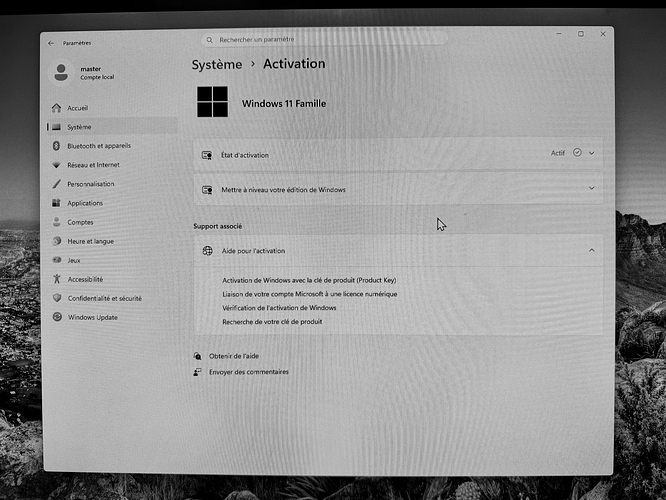
Task: Close the Paramètres window
Action: tap(603, 34)
